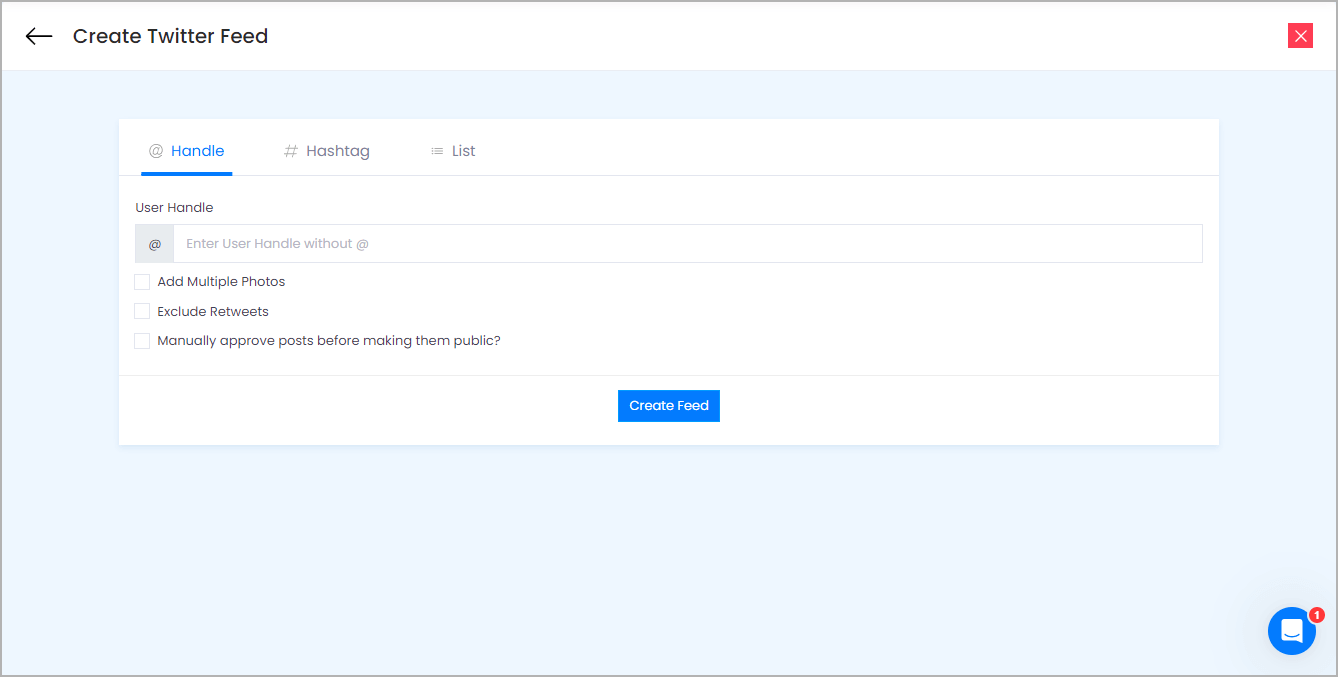Click the Create Feed button

pyautogui.click(x=669, y=406)
